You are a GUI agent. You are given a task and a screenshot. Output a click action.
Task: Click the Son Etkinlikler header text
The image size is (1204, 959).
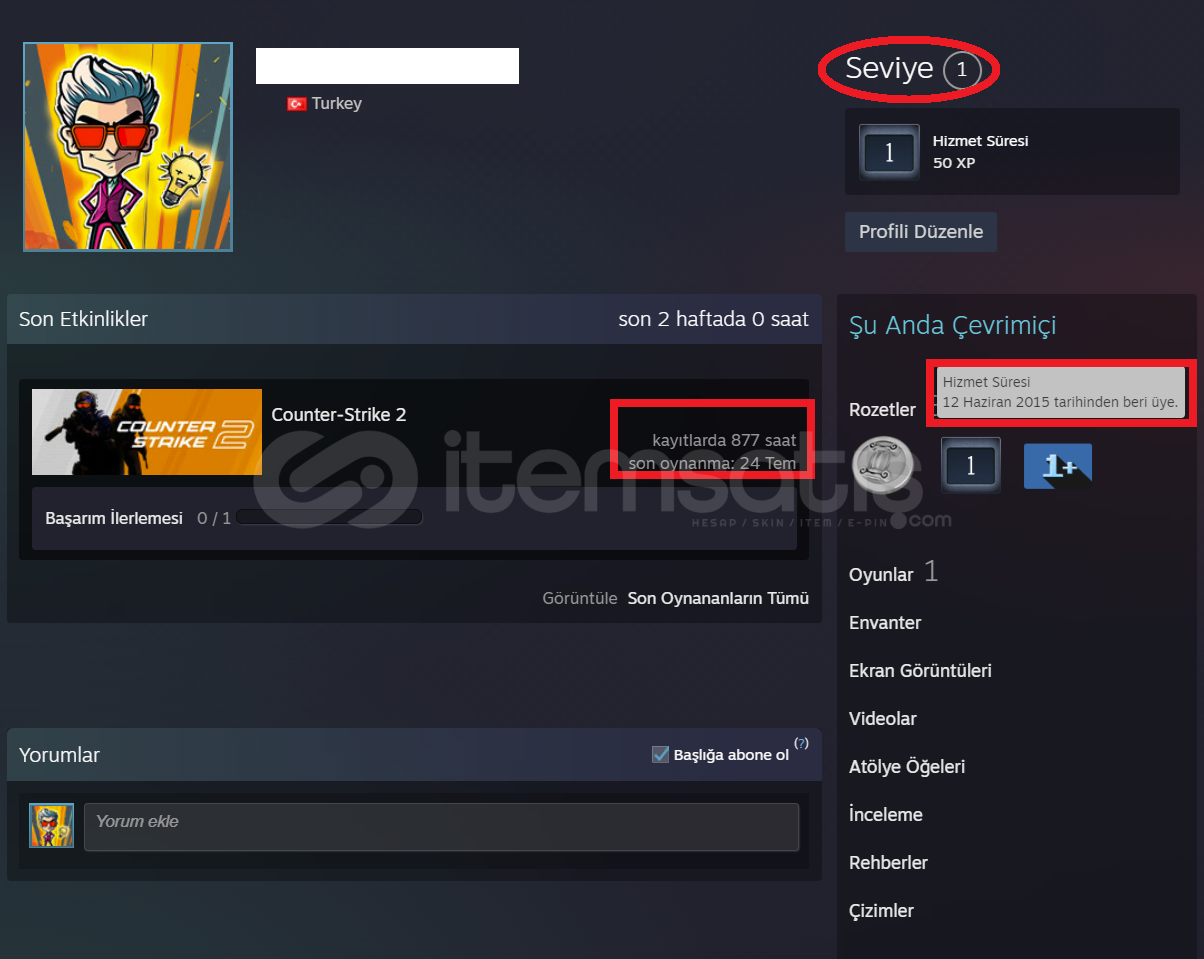(83, 319)
